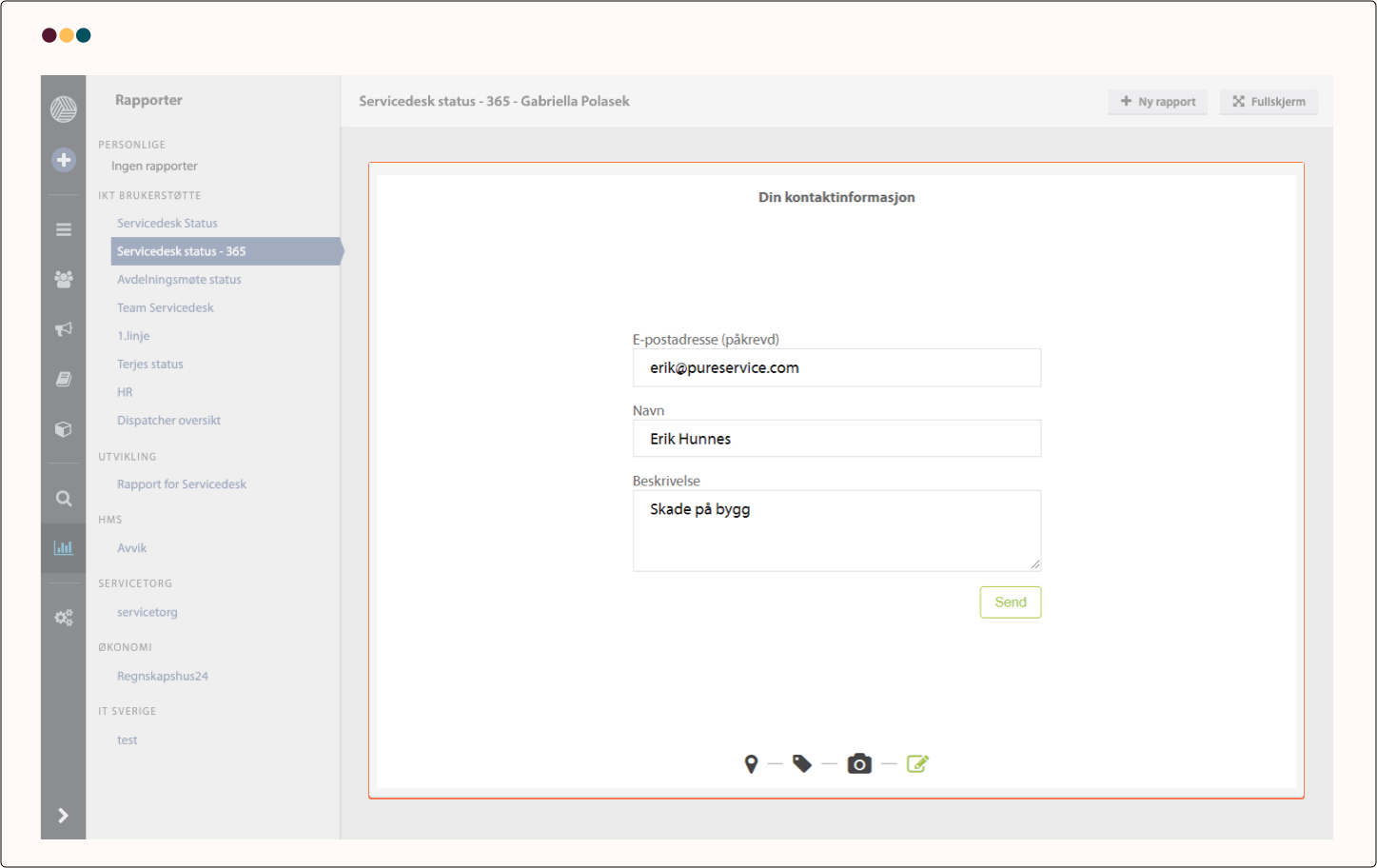Viewport: 1377px width, 868px height.
Task: Expand the sidebar with the chevron arrow
Action: click(64, 816)
